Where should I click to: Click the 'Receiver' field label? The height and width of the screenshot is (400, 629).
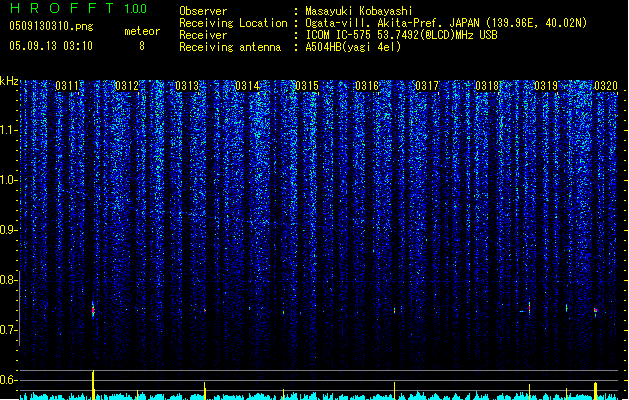(203, 35)
